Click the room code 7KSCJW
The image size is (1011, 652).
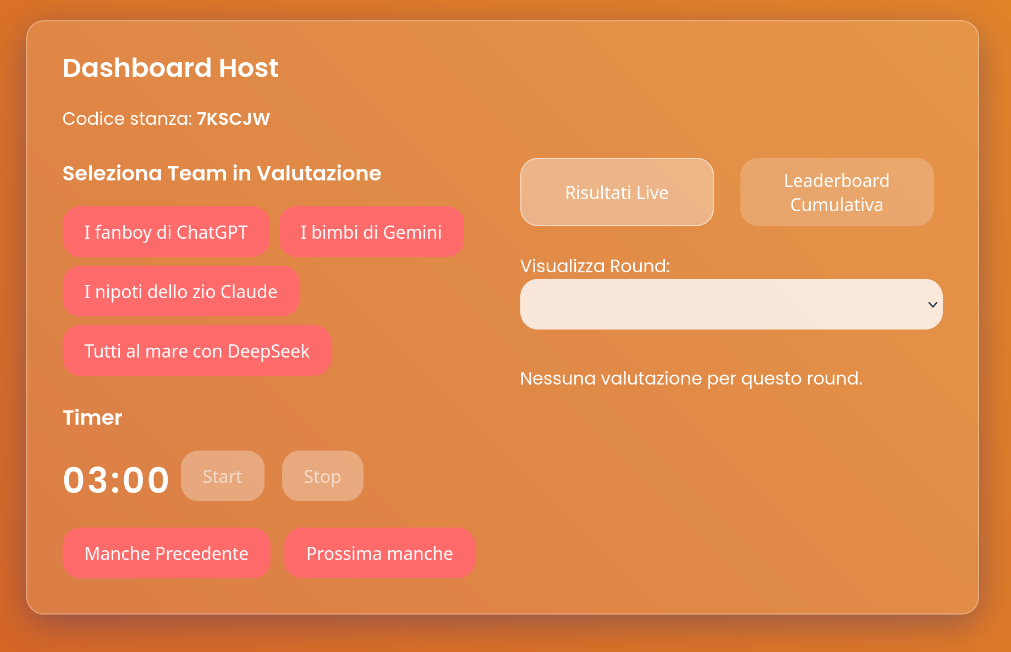pos(233,119)
